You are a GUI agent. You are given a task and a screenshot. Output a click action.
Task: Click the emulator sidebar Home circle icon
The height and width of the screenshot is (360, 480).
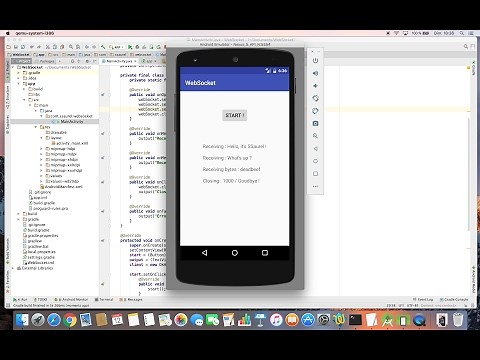pyautogui.click(x=315, y=161)
